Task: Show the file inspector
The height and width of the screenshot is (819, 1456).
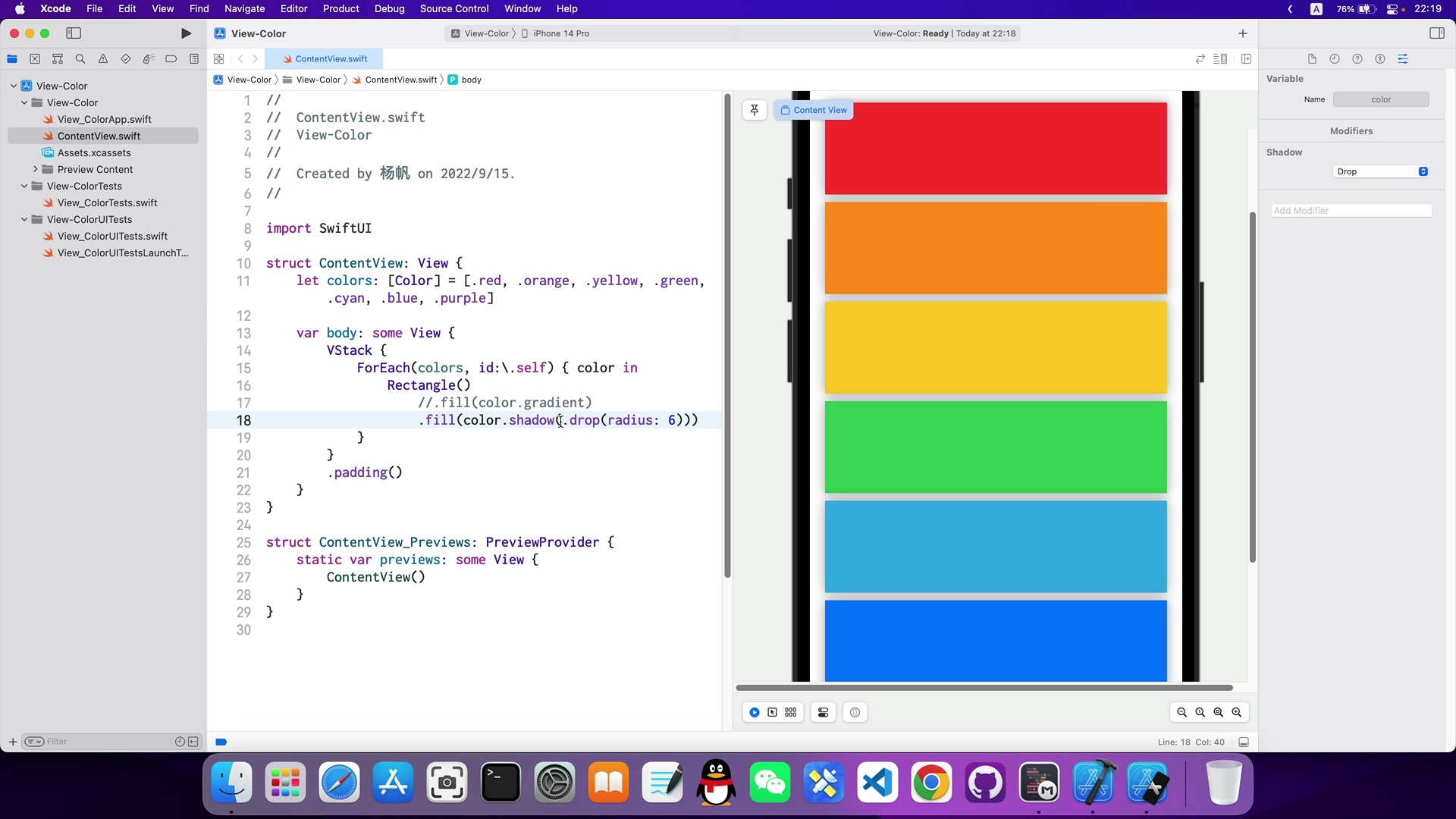Action: click(1312, 59)
